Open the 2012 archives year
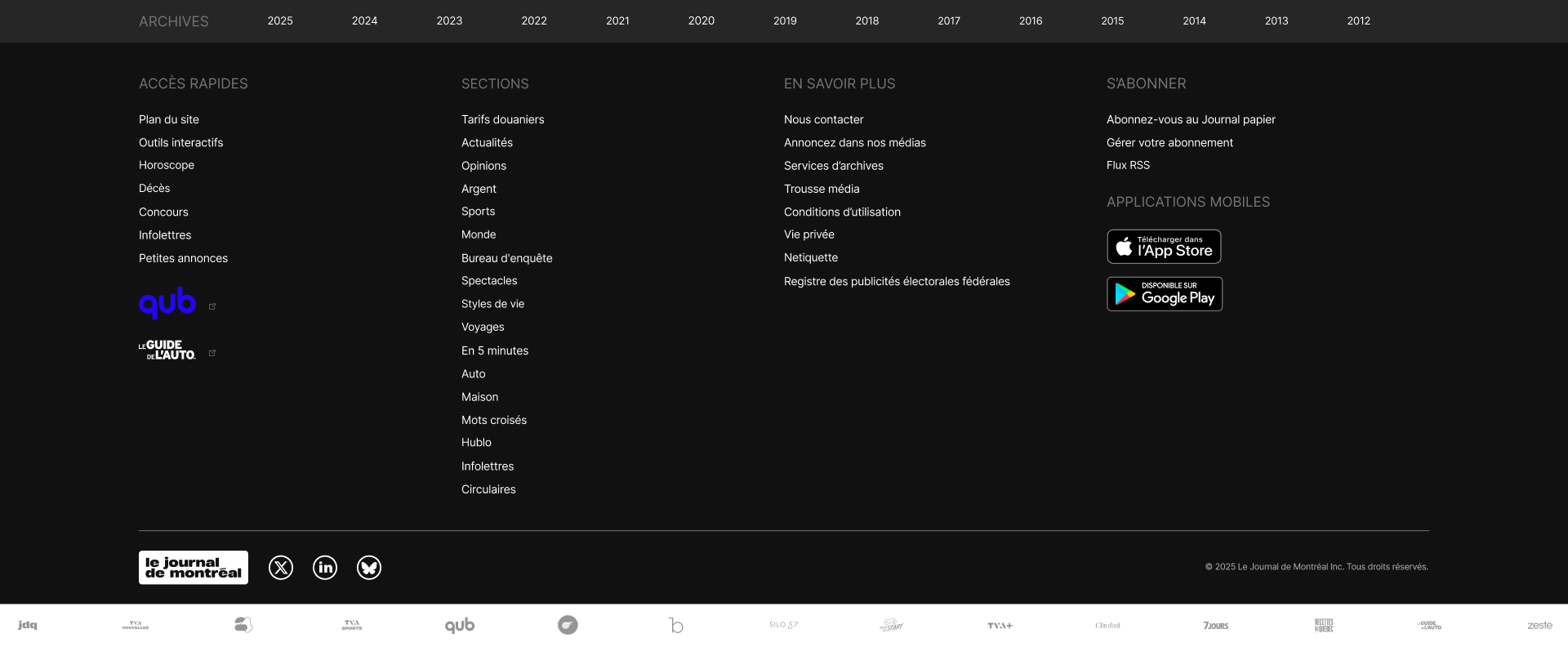This screenshot has width=1568, height=647. (1359, 21)
